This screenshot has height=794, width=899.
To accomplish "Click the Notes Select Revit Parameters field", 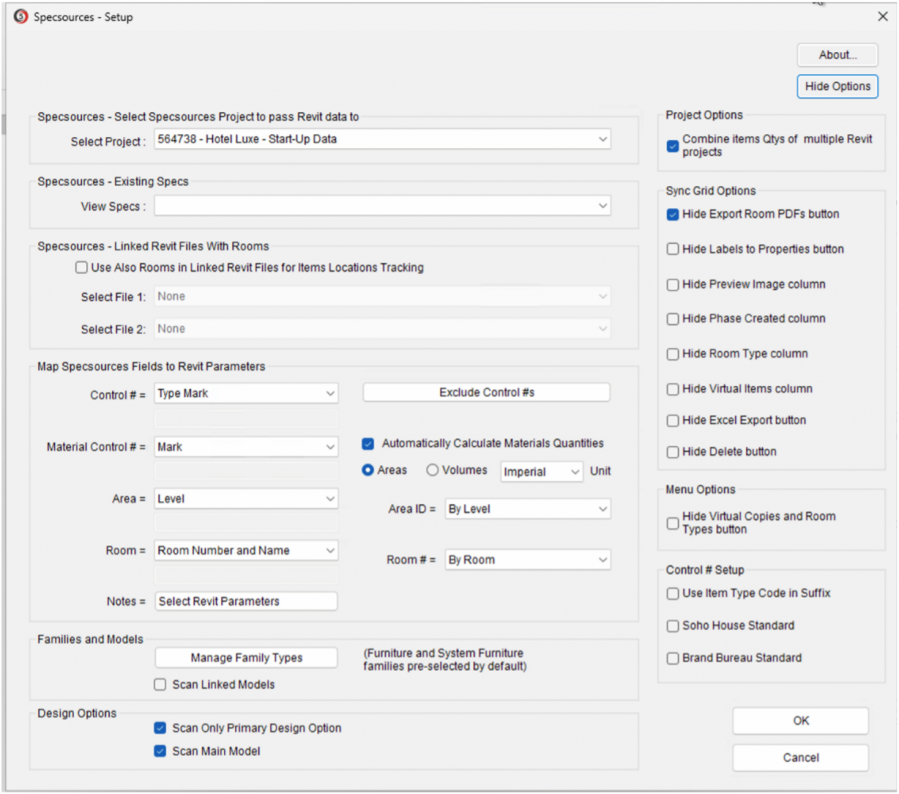I will (x=246, y=601).
